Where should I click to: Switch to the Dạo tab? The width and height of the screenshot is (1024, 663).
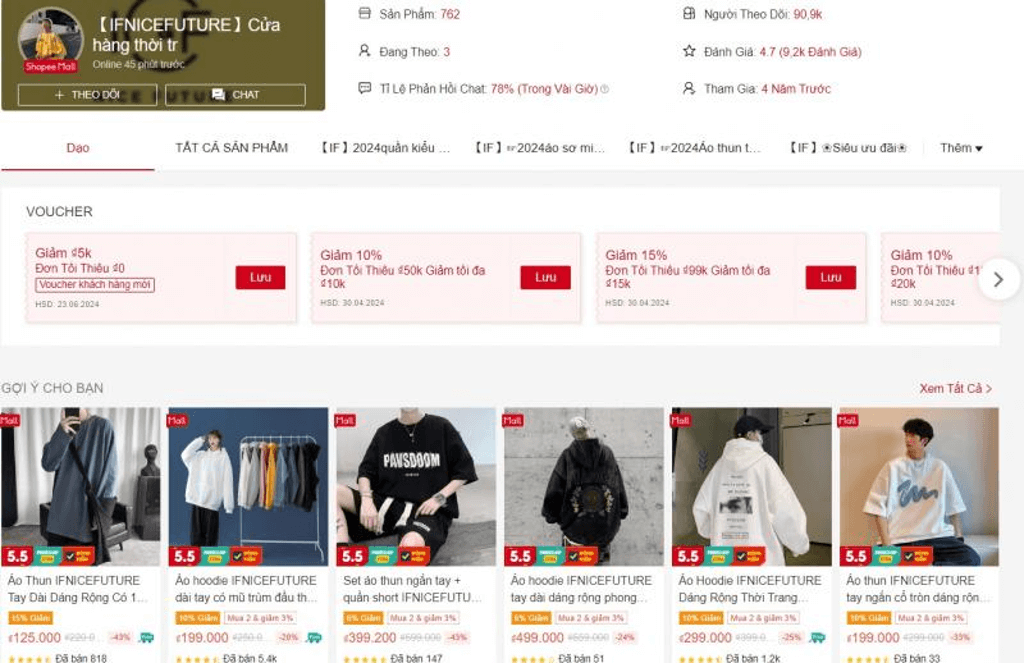(x=78, y=148)
